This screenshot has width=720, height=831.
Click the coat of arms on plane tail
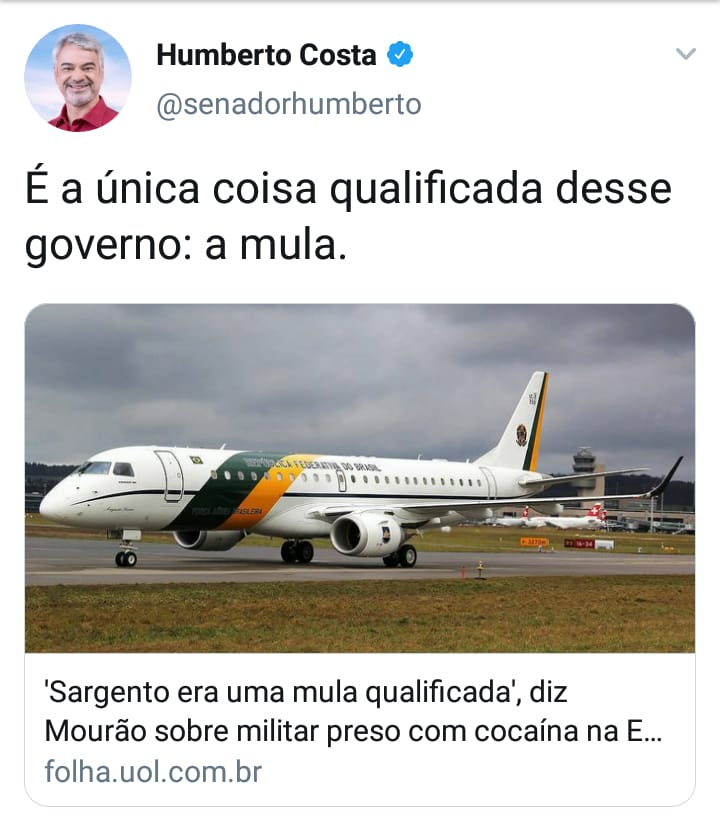click(x=521, y=435)
